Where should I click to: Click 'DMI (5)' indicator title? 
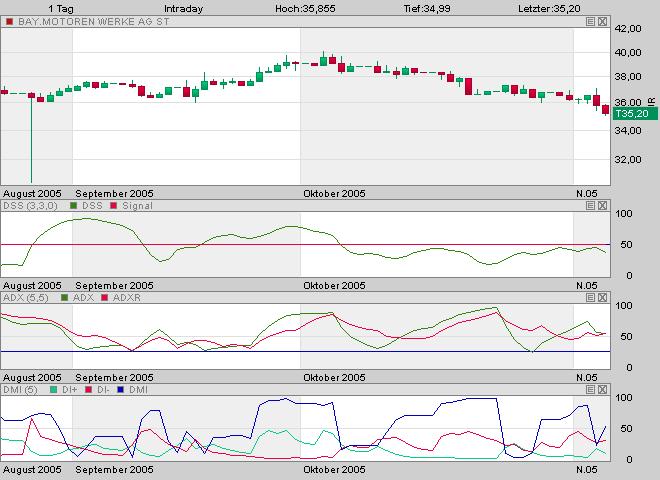pos(20,389)
